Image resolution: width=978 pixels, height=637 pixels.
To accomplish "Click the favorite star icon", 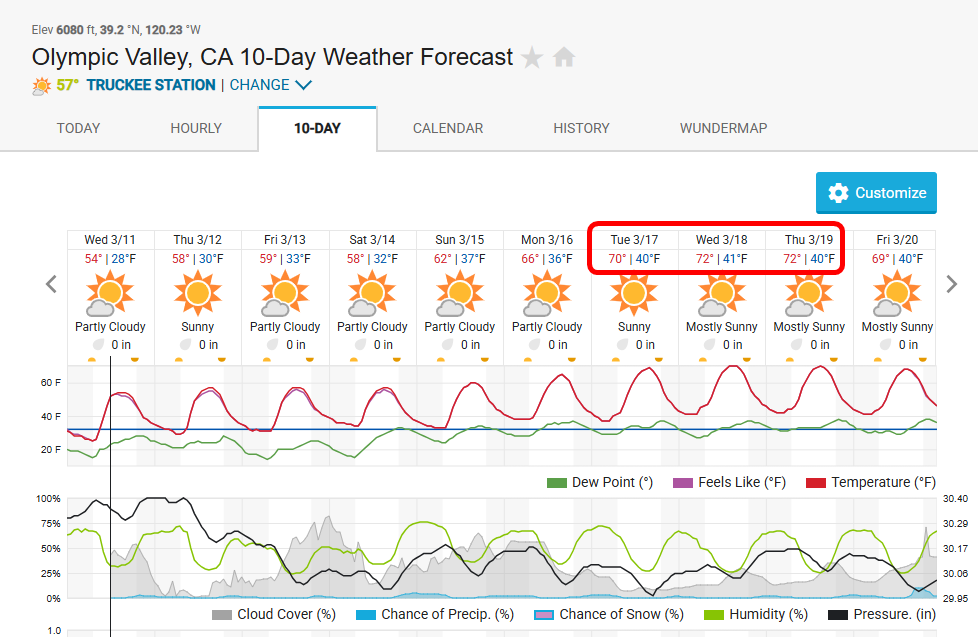I will [532, 58].
